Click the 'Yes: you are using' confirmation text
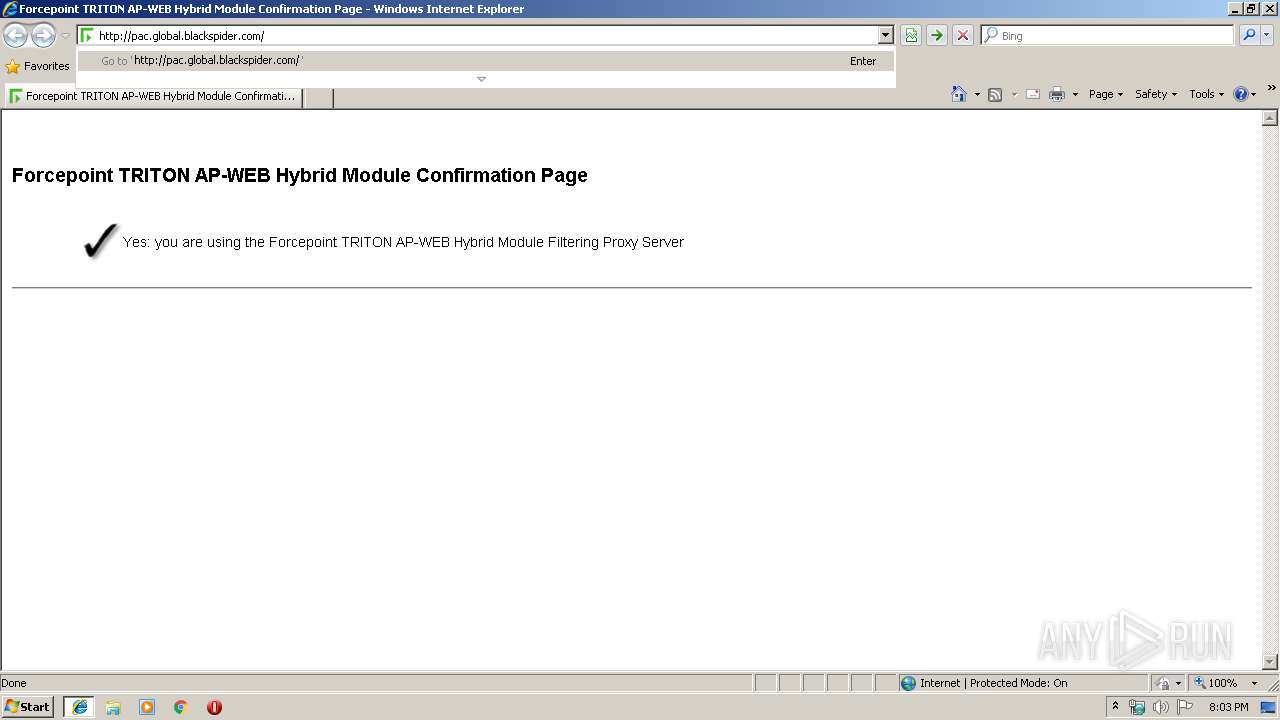 pyautogui.click(x=403, y=242)
